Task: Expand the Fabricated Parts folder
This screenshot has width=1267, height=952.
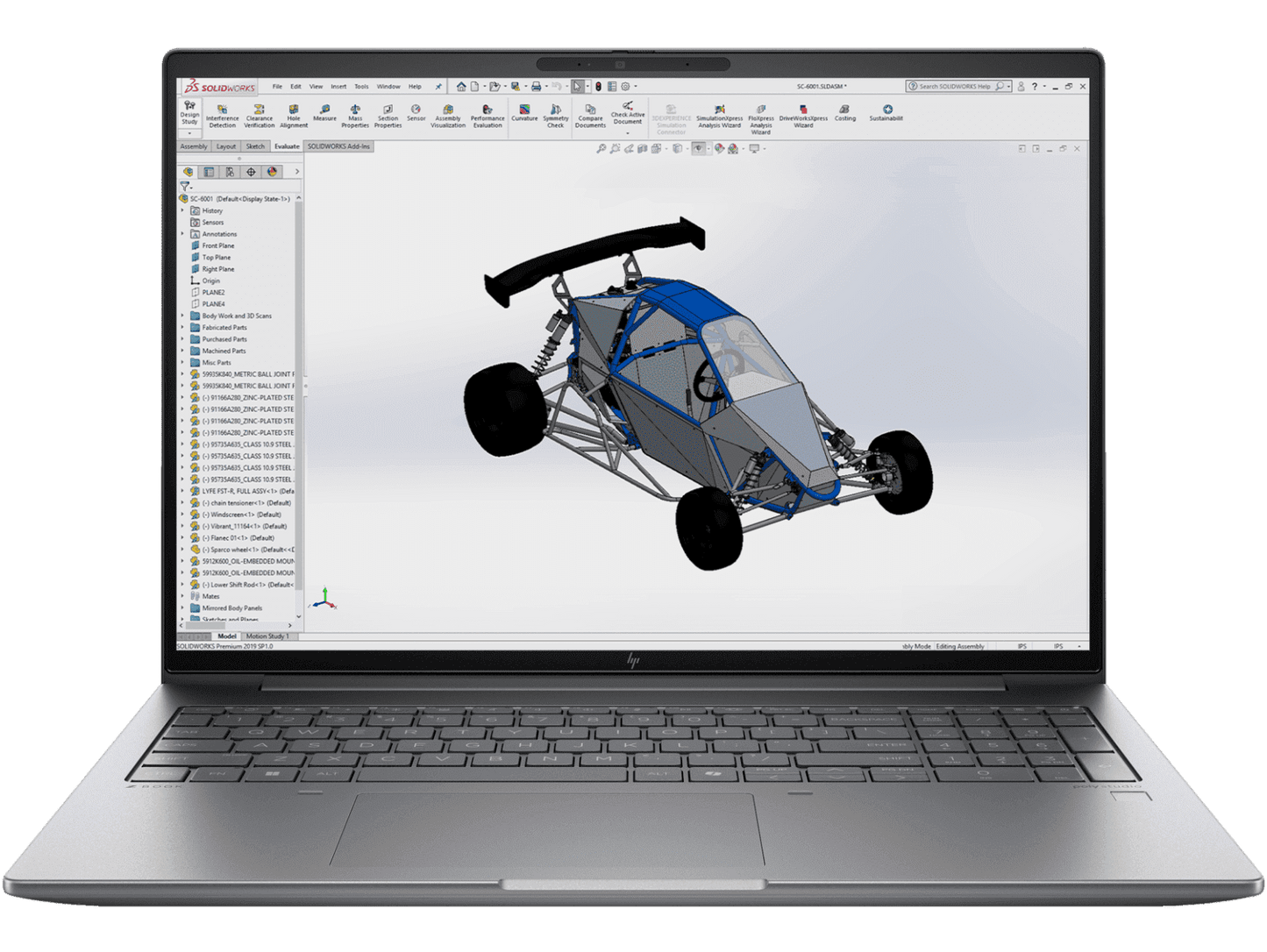Action: pyautogui.click(x=183, y=327)
